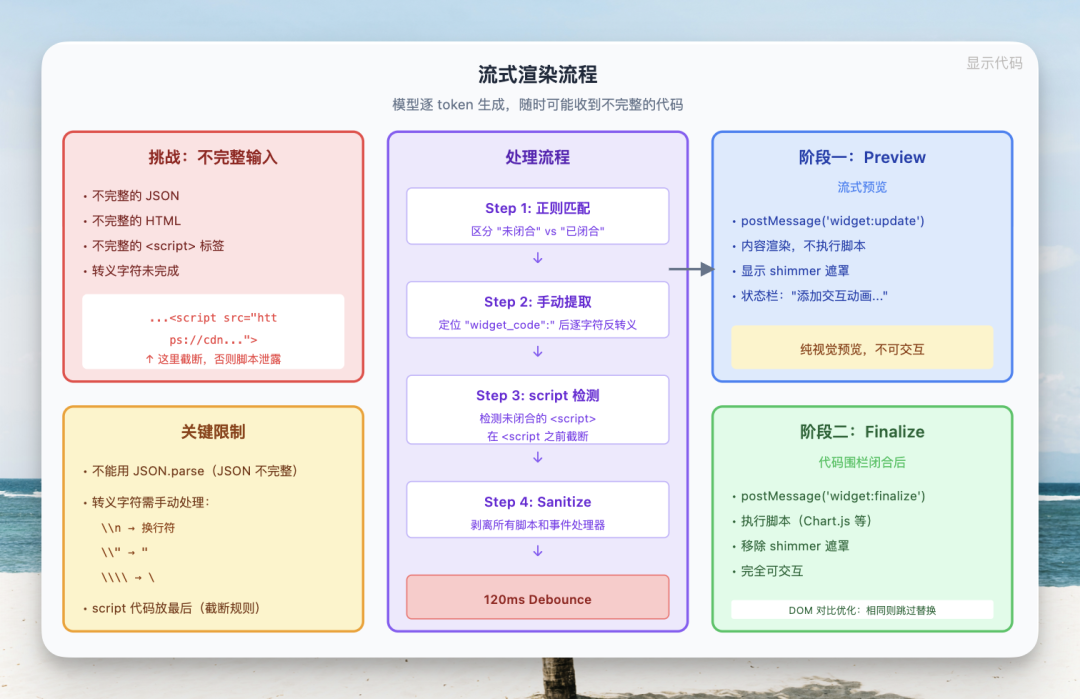The width and height of the screenshot is (1080, 699).
Task: Click the 处理流程 column title
Action: pos(537,157)
